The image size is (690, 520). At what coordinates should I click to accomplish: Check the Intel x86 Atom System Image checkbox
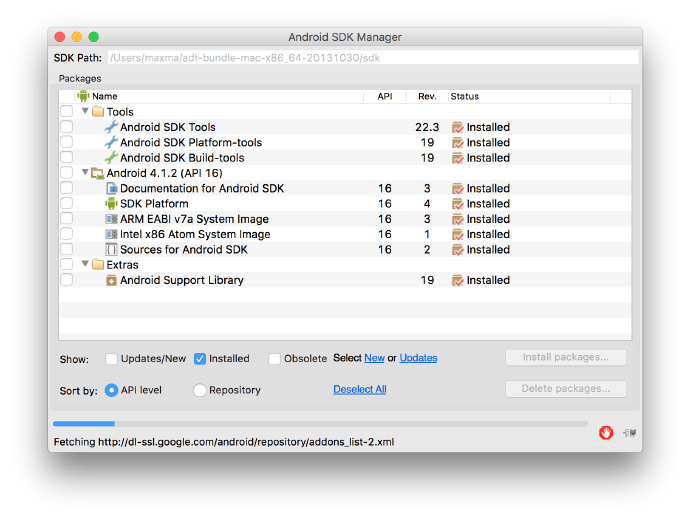pyautogui.click(x=66, y=234)
